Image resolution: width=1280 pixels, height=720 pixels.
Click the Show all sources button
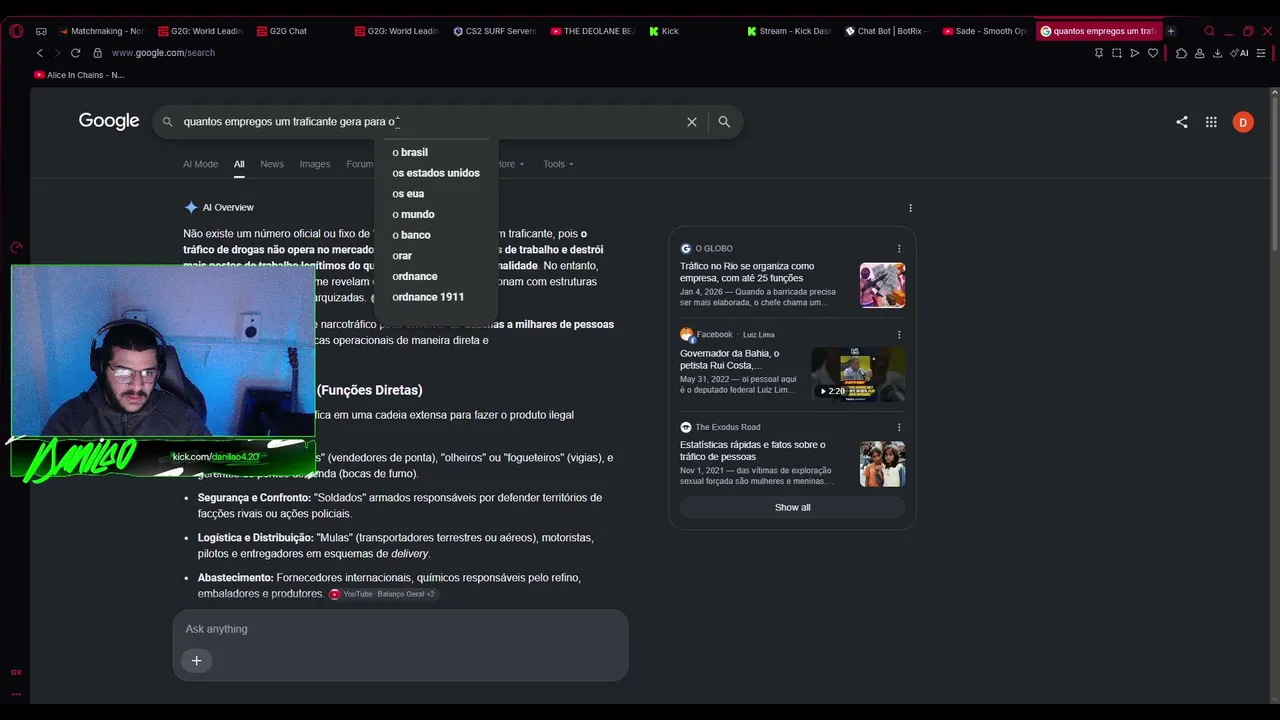(x=793, y=507)
